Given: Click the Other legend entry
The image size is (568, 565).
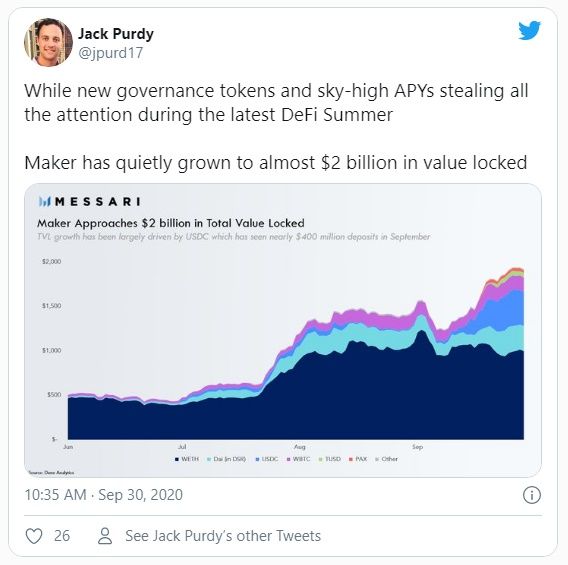Looking at the screenshot, I should [387, 459].
